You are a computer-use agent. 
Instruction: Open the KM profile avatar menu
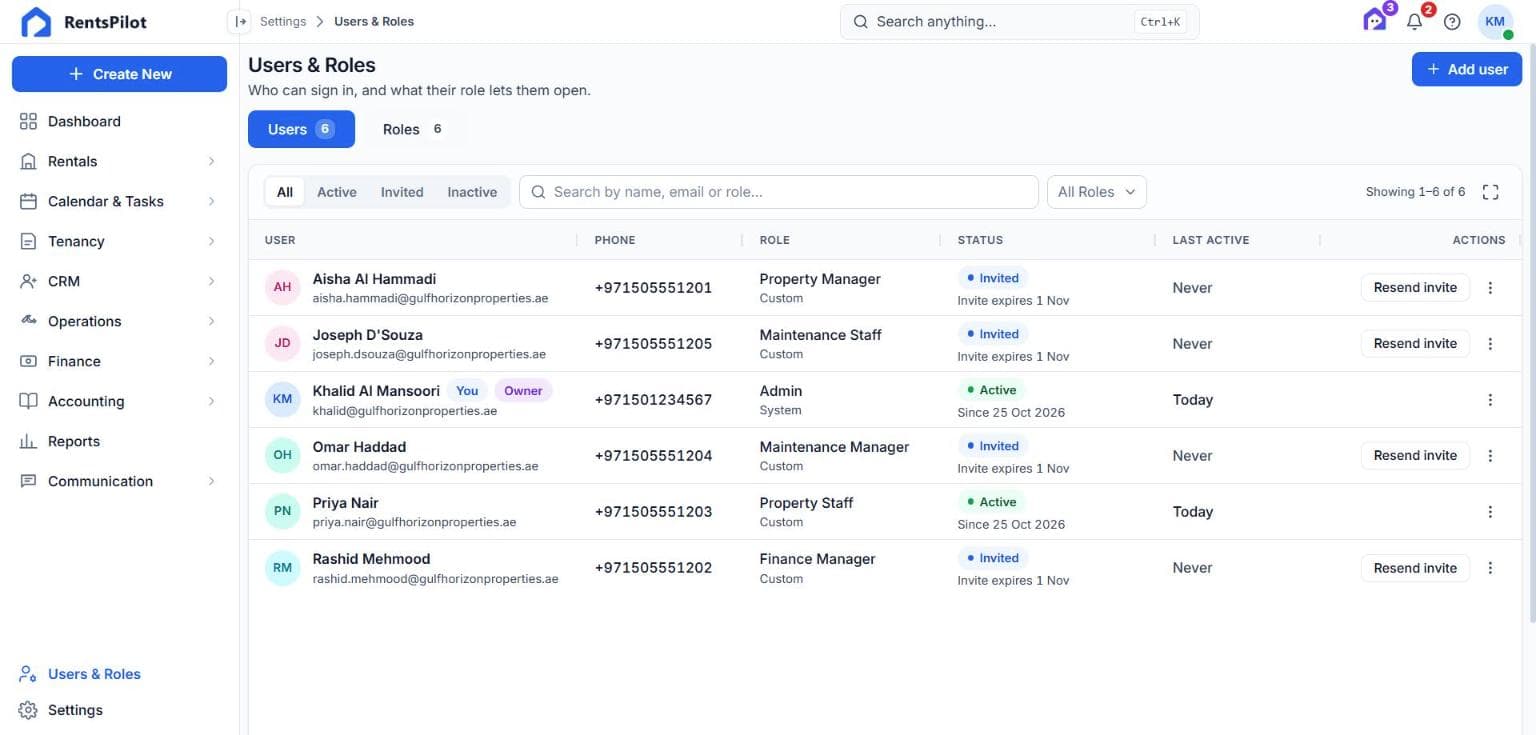click(1495, 21)
